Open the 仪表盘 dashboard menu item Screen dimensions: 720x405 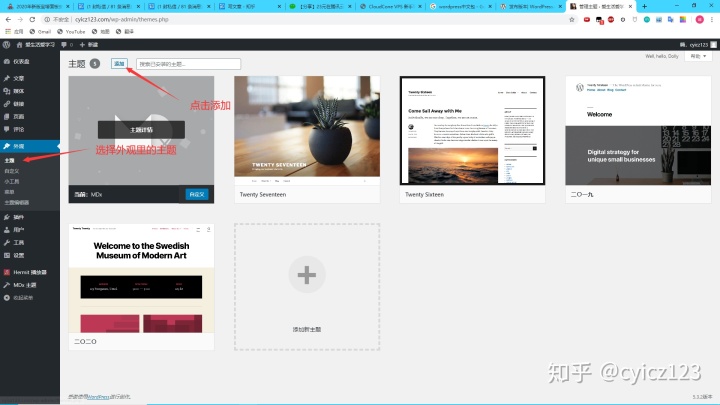pyautogui.click(x=20, y=60)
